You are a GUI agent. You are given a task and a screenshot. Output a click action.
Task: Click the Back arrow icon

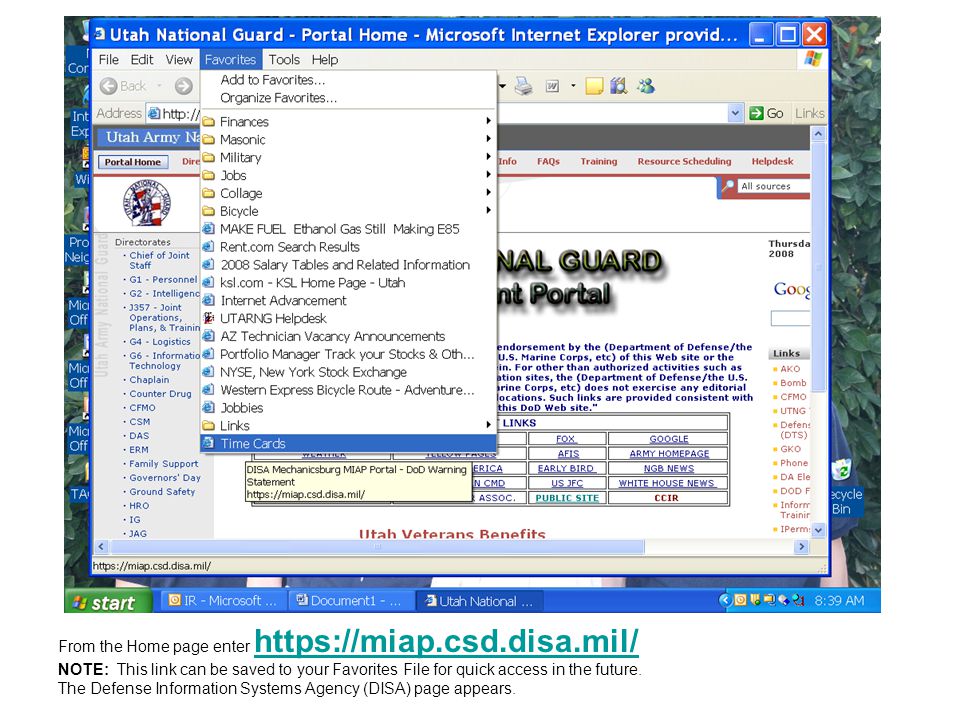108,86
